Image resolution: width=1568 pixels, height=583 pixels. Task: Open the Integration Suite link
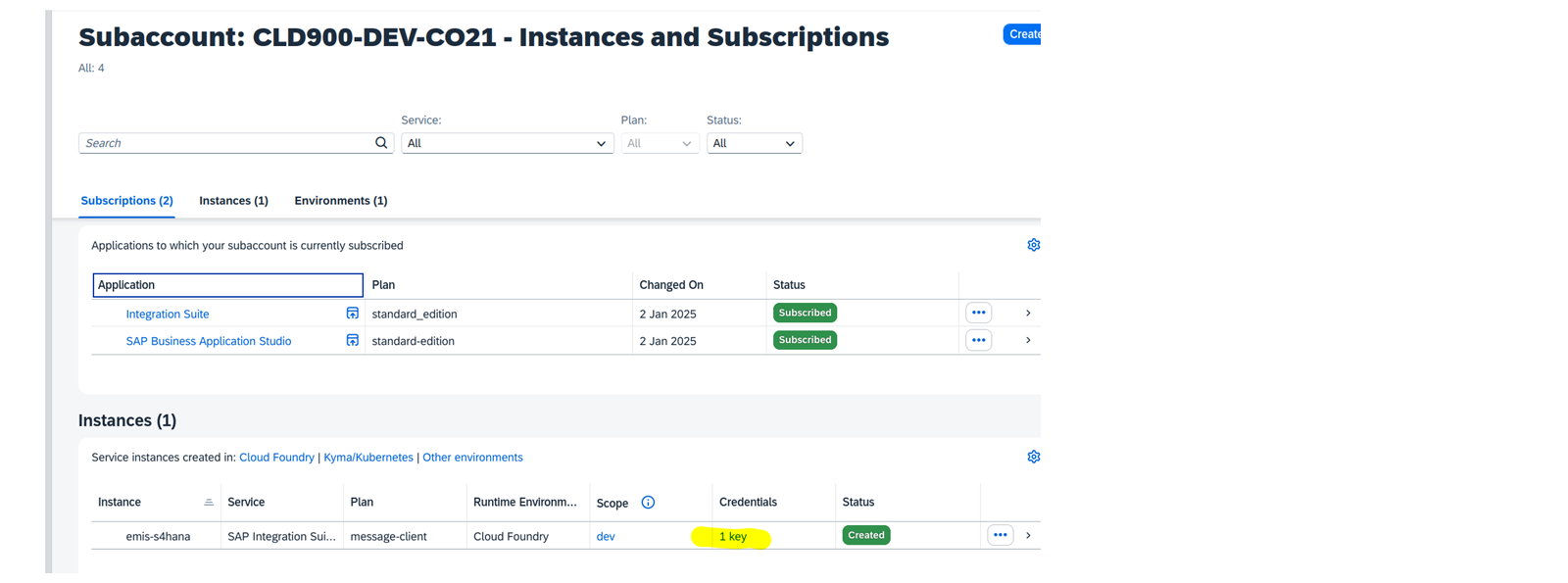(x=168, y=315)
